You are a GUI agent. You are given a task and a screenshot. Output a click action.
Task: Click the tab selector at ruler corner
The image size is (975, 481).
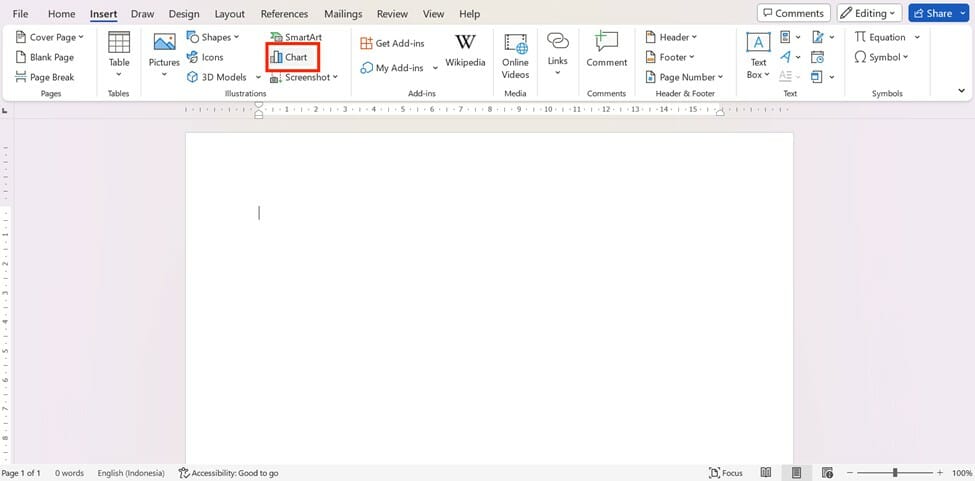(5, 110)
